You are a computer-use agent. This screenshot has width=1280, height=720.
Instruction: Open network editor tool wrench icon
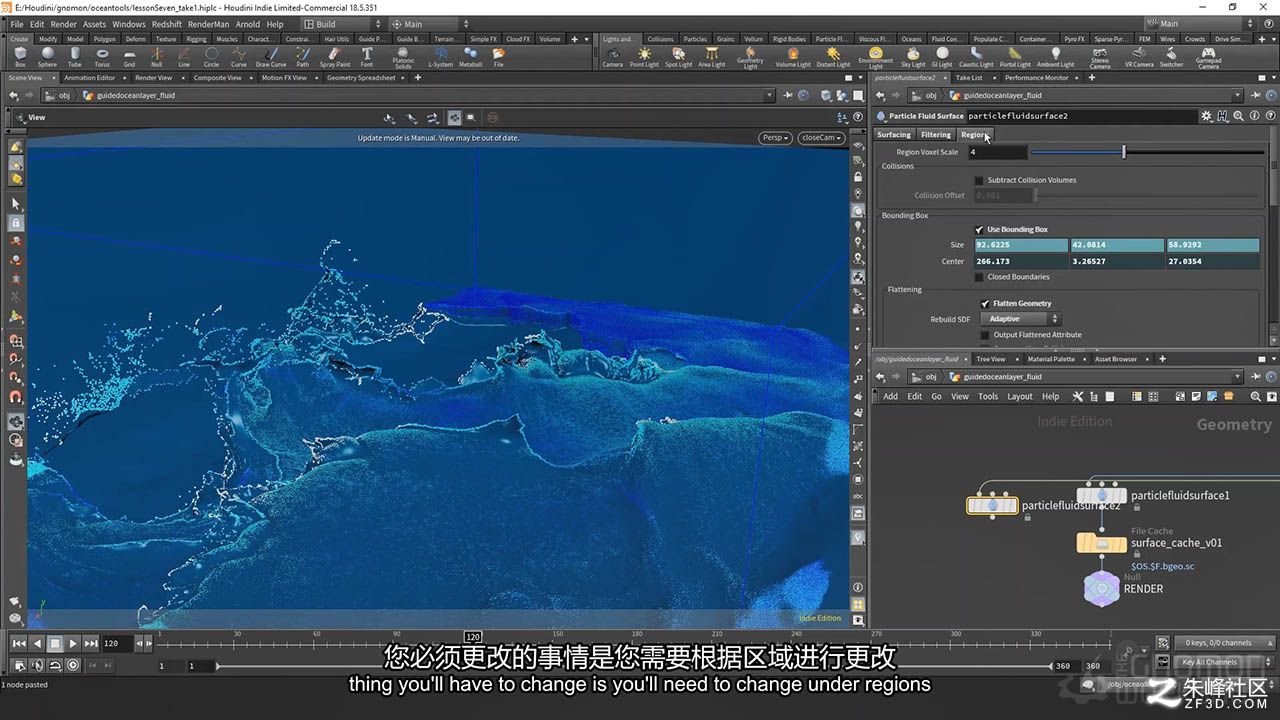(1078, 396)
